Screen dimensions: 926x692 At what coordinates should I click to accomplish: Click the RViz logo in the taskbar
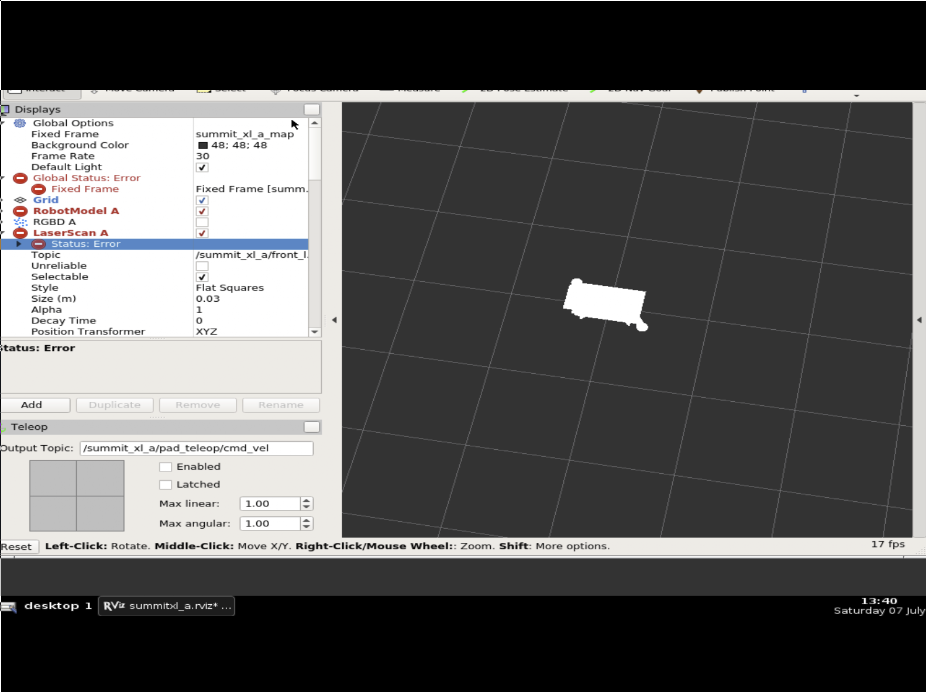click(x=113, y=606)
